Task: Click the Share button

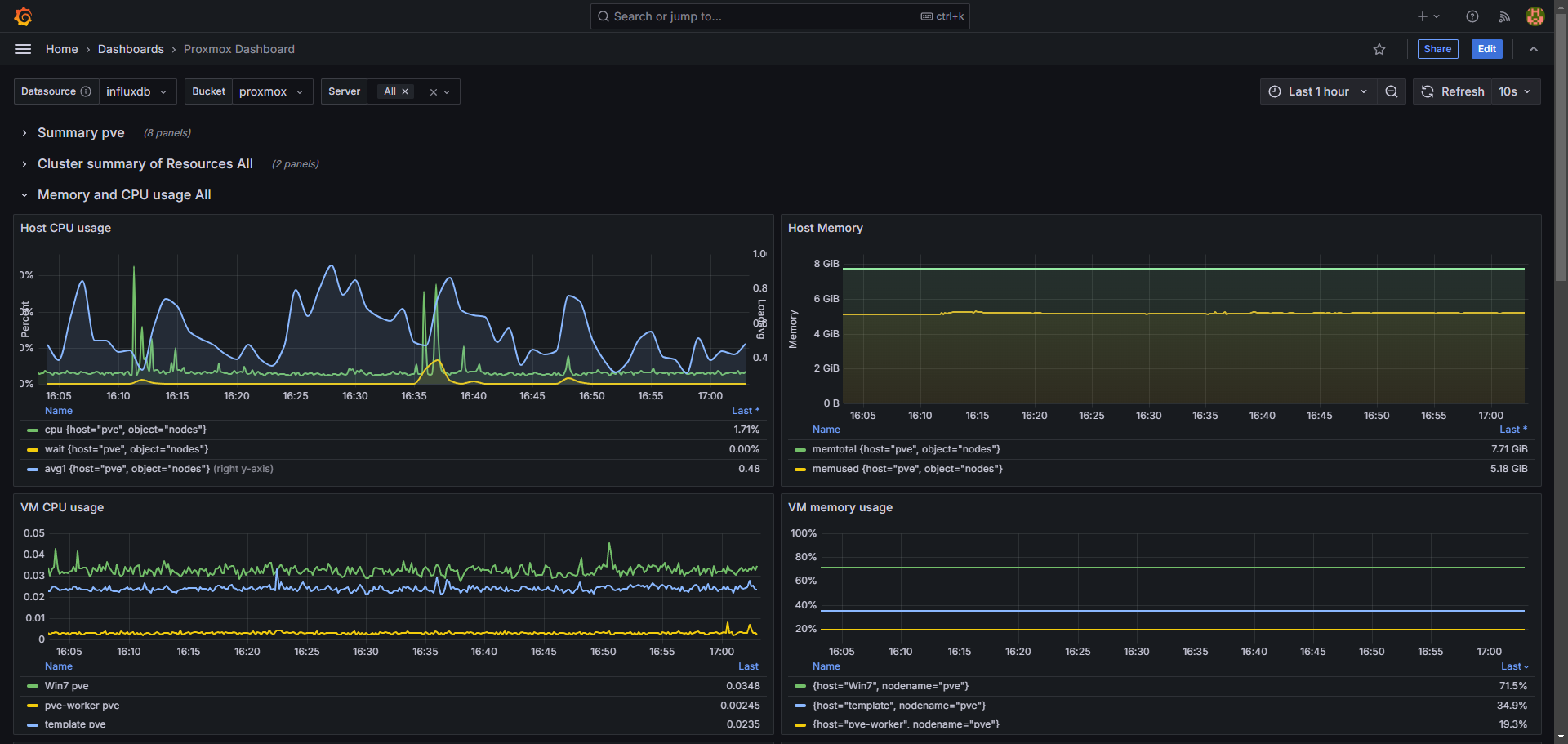Action: pyautogui.click(x=1437, y=49)
